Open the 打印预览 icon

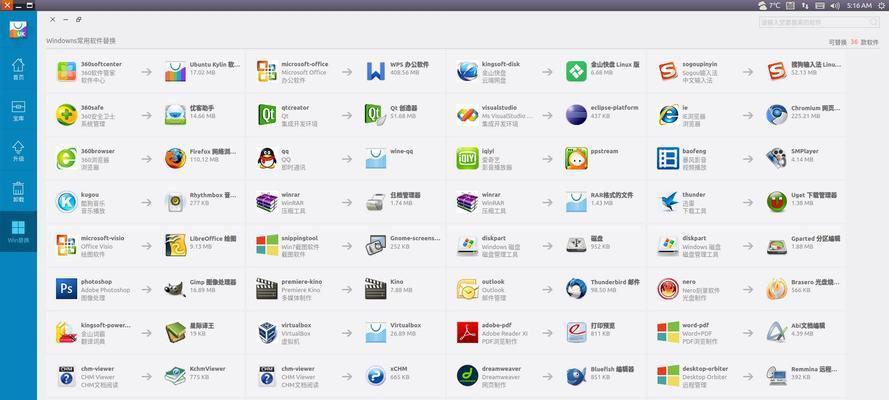tap(576, 333)
